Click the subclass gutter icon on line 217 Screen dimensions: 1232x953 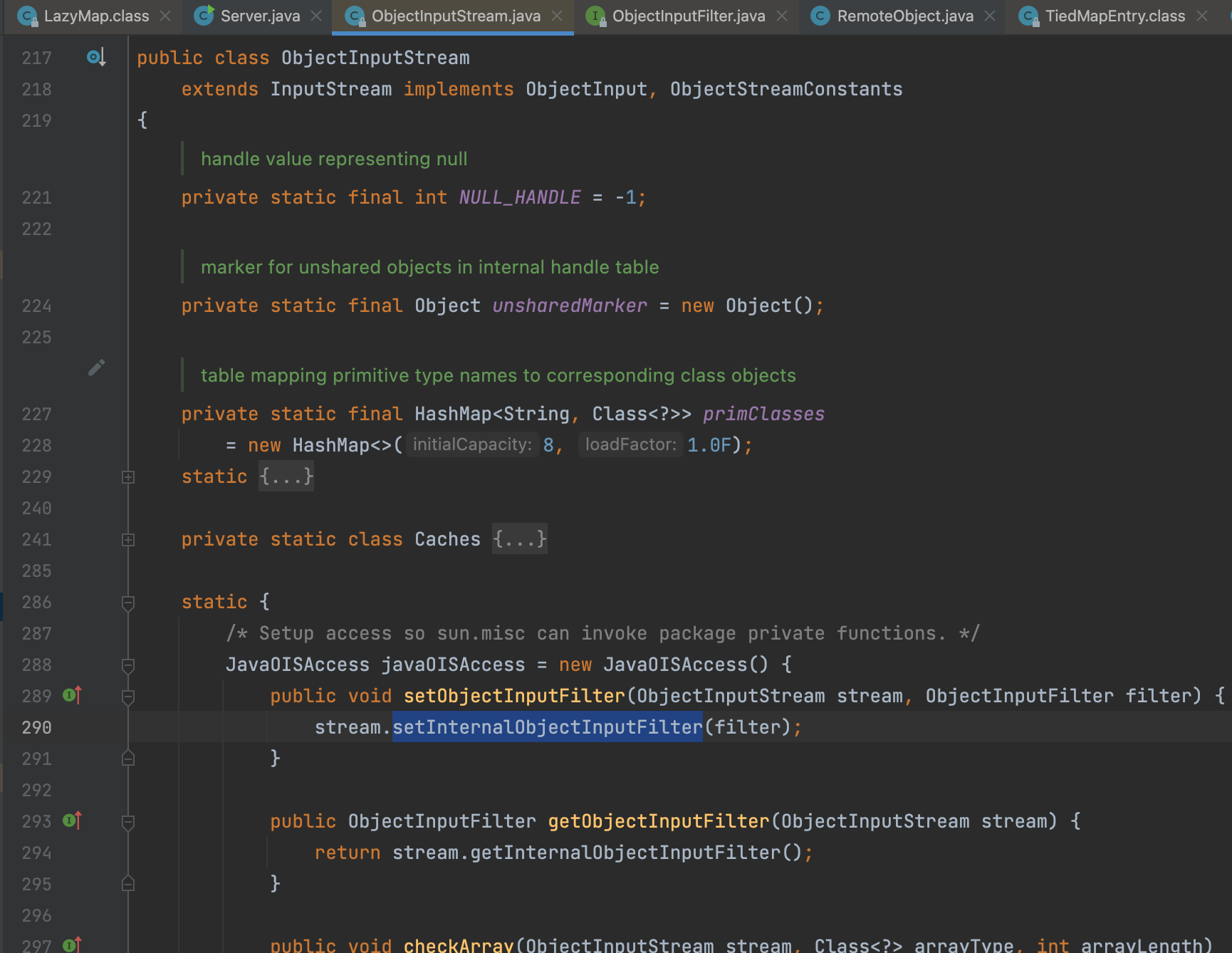(96, 57)
